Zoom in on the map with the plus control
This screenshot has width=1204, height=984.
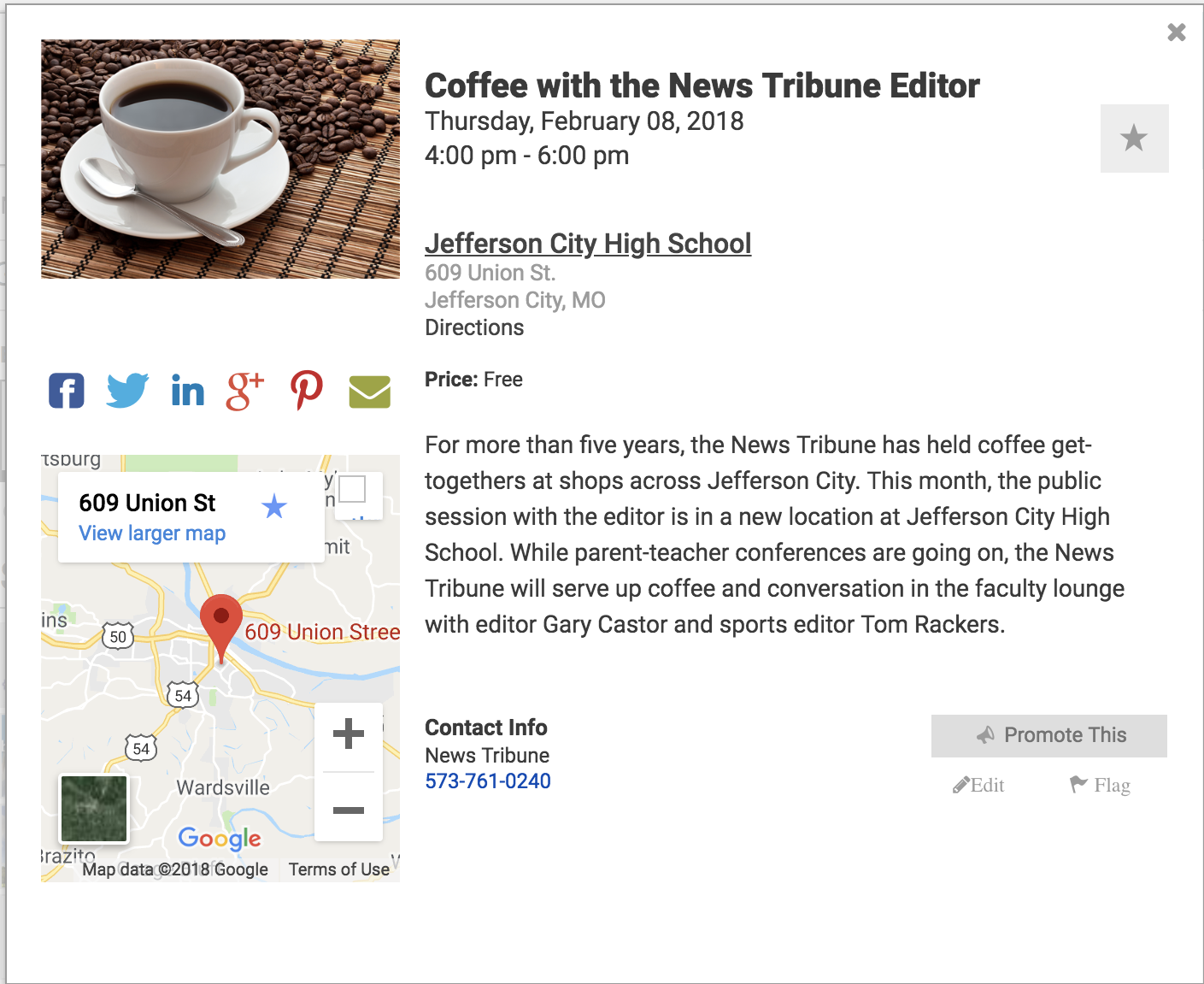[348, 734]
